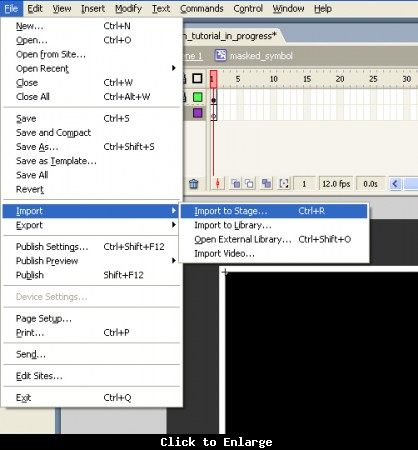Select Publish menu entry

91,275
